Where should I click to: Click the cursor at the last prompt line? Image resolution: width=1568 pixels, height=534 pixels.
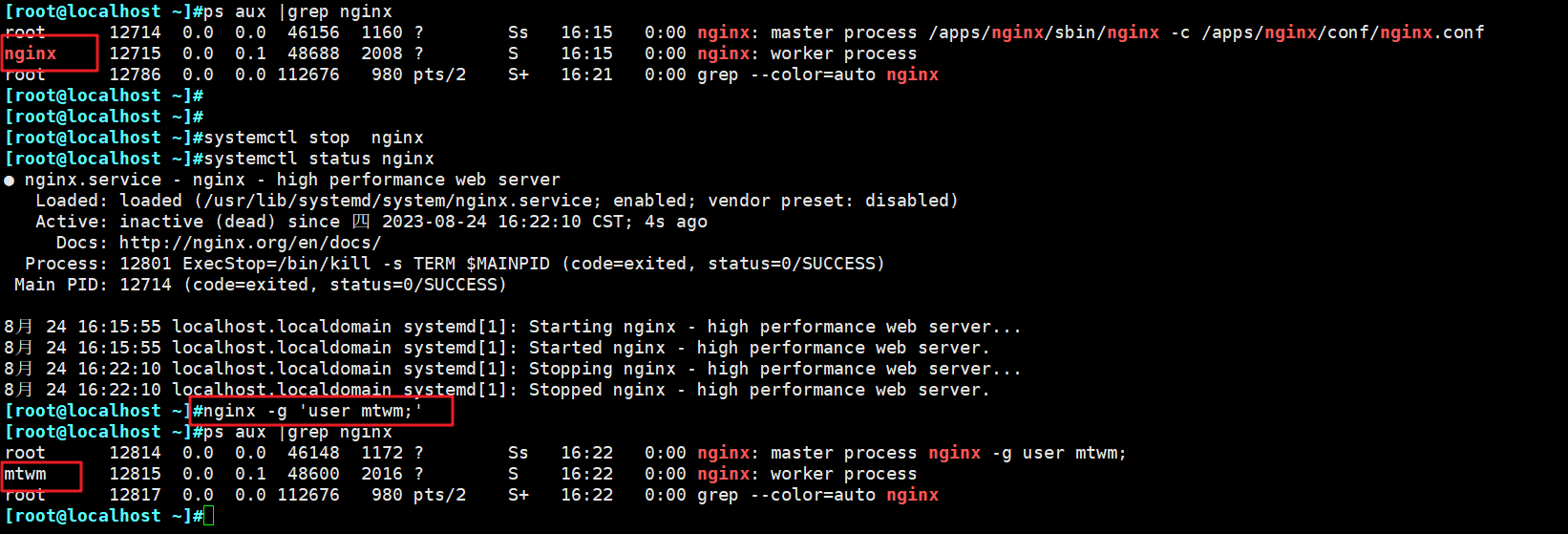pos(208,516)
